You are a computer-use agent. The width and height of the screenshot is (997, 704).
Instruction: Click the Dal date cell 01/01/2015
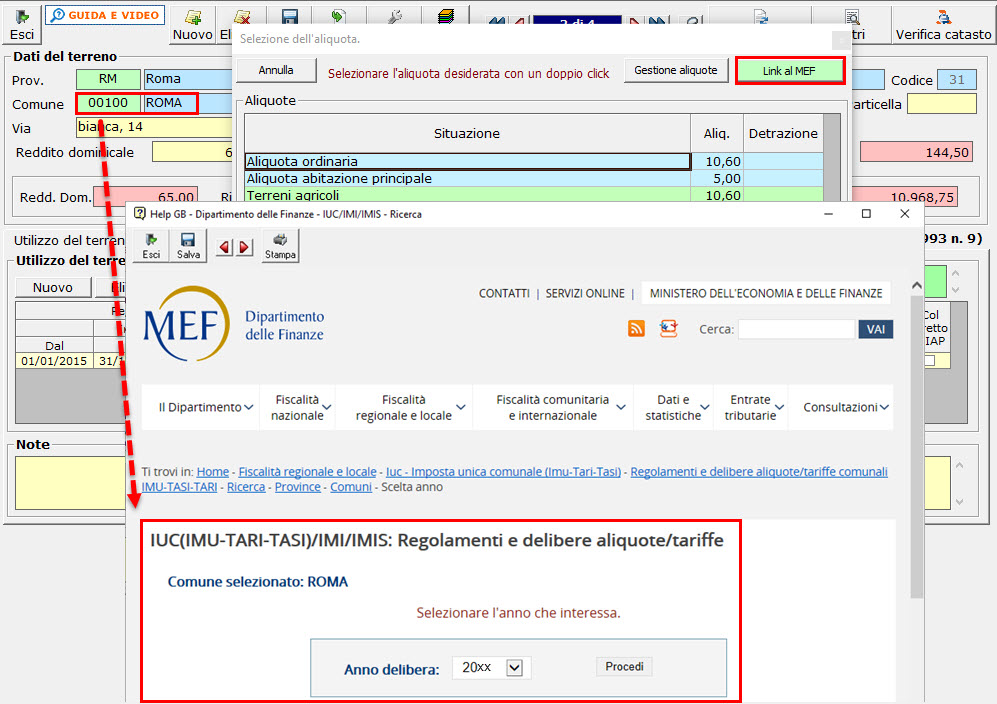click(54, 361)
